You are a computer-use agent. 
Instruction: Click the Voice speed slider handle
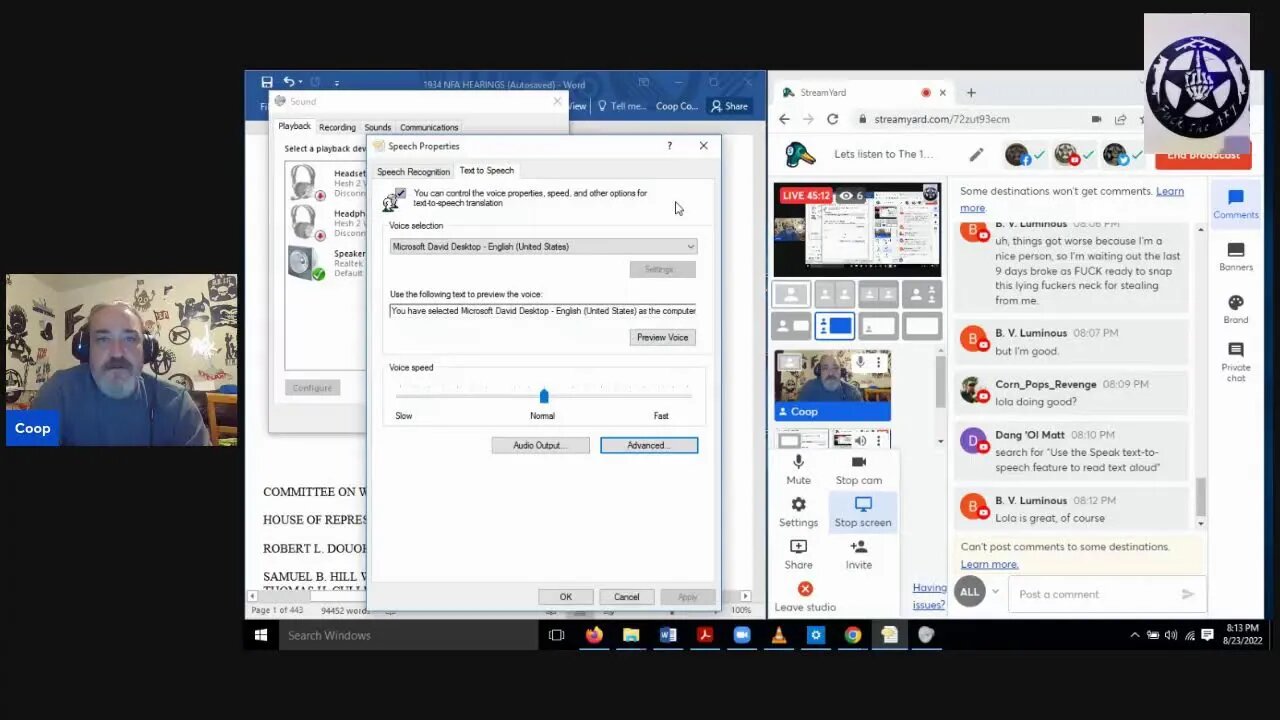point(544,396)
